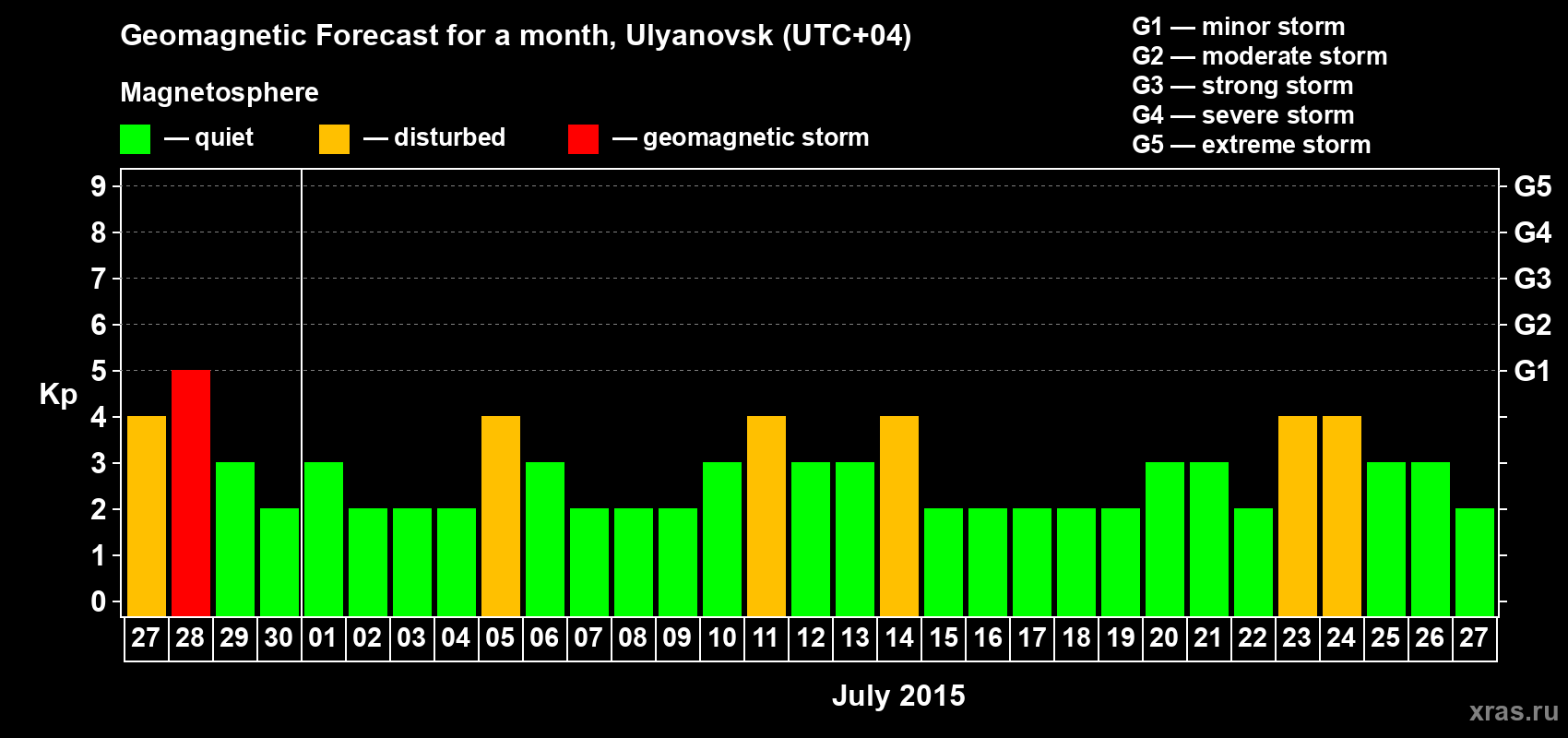The height and width of the screenshot is (738, 1568).
Task: Select the red bar for day 28
Action: click(191, 494)
